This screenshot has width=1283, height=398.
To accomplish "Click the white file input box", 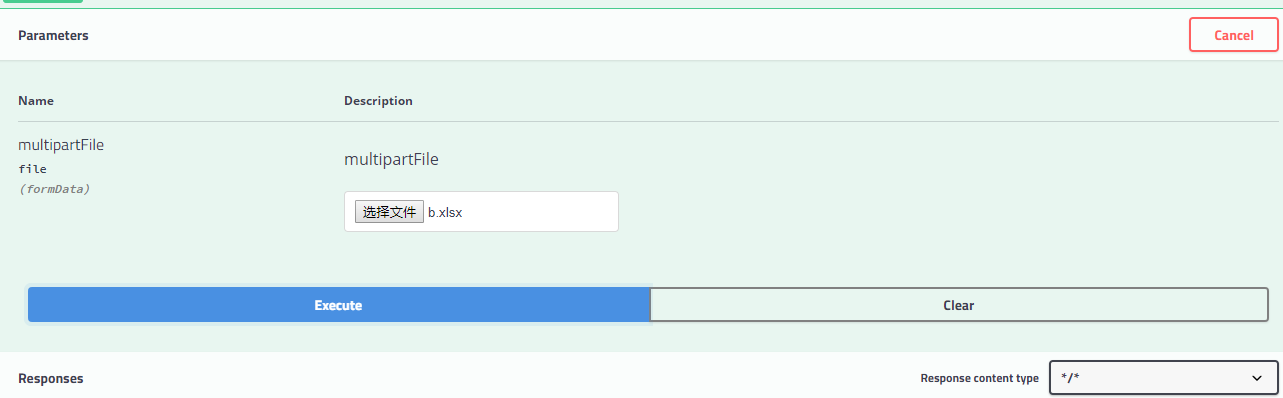I will click(x=481, y=211).
